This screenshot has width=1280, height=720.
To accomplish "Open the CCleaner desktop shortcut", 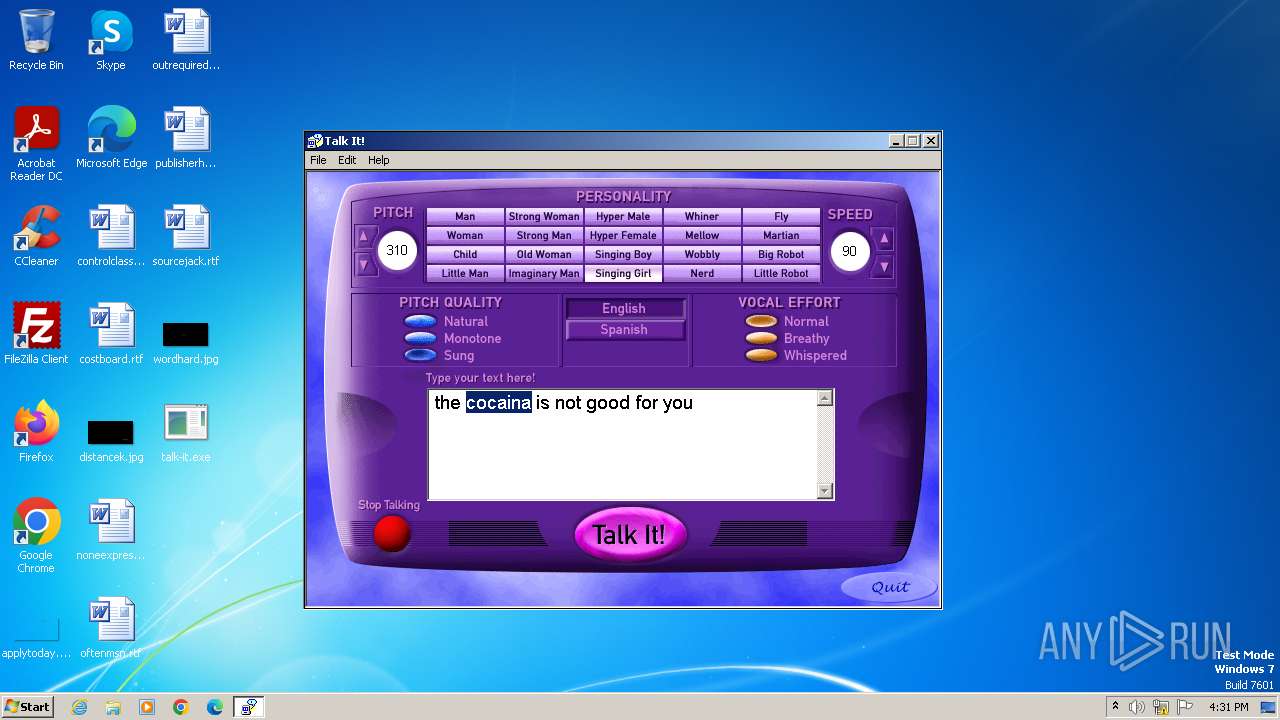I will [x=36, y=236].
